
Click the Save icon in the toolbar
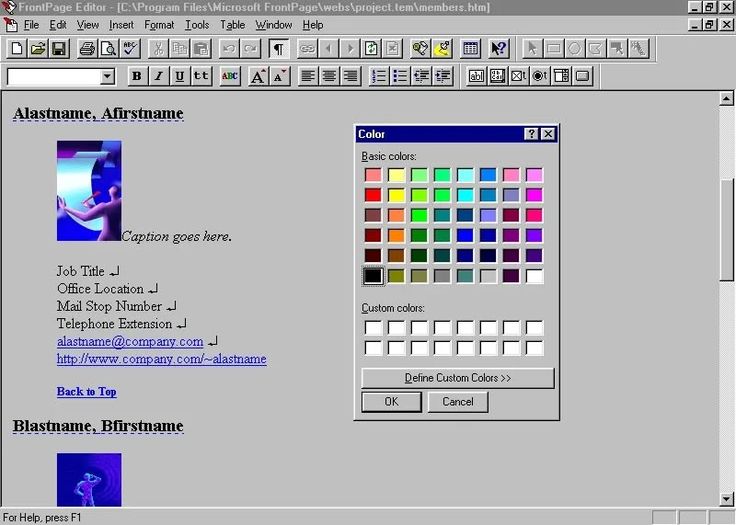59,48
